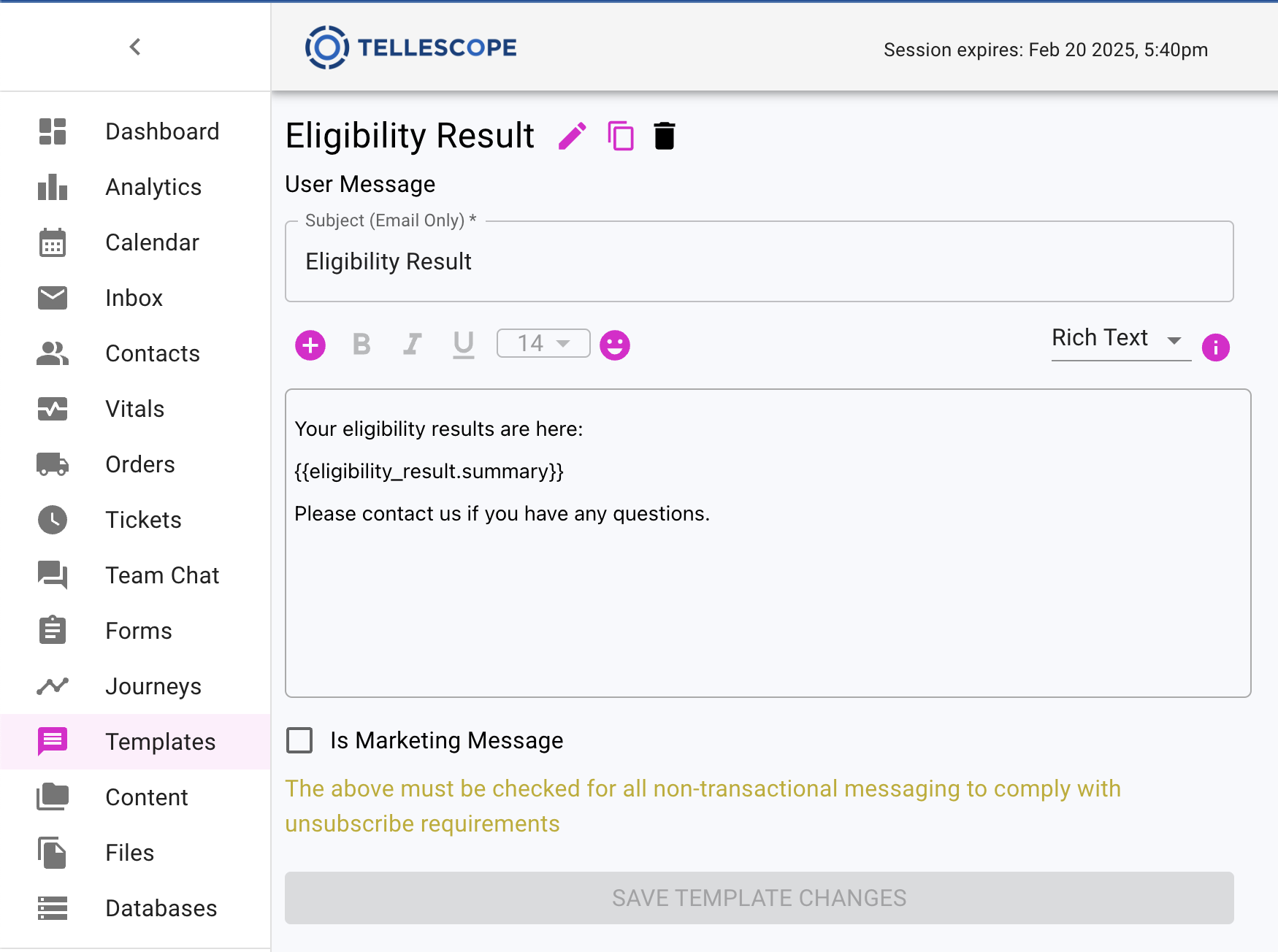Delete the template with the trash icon
Screen dimensions: 1278x952
tap(665, 136)
